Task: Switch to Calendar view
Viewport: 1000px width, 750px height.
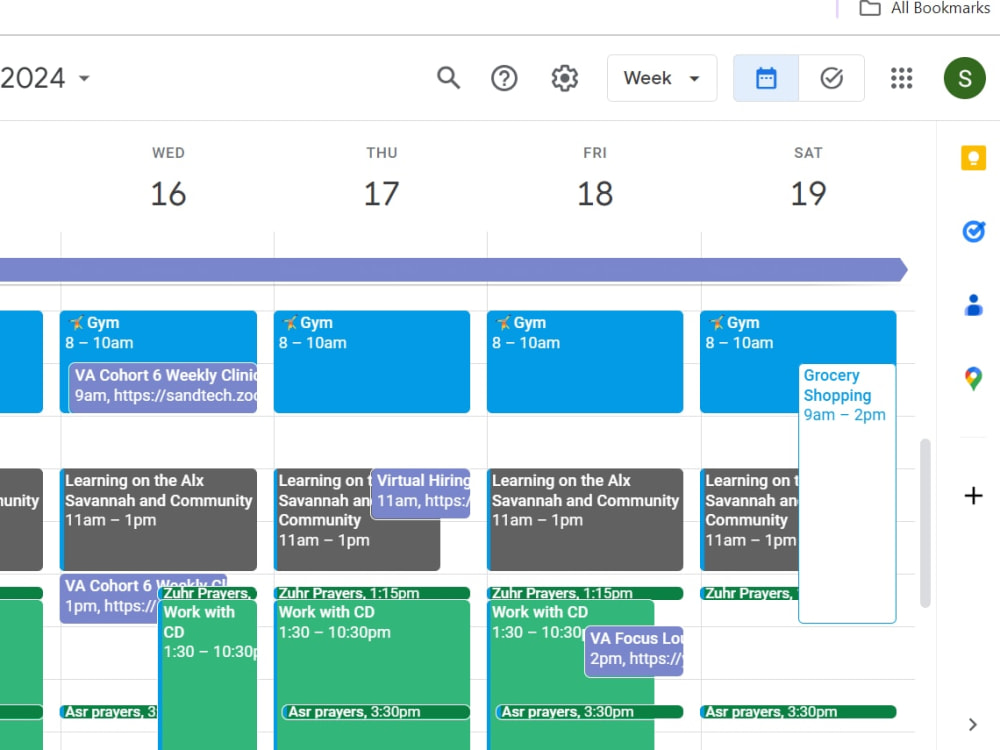Action: 766,78
